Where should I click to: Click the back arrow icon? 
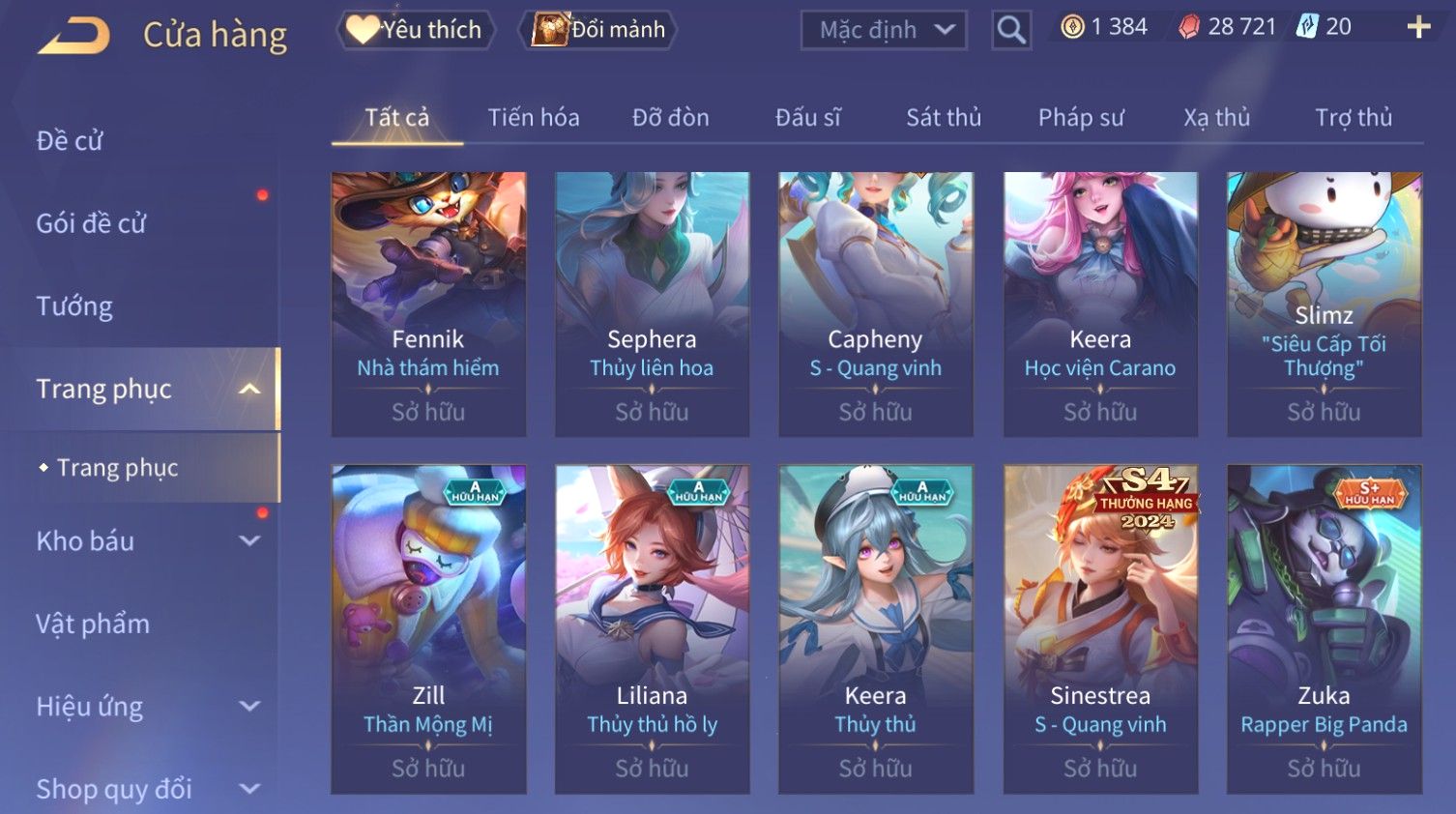pyautogui.click(x=74, y=35)
